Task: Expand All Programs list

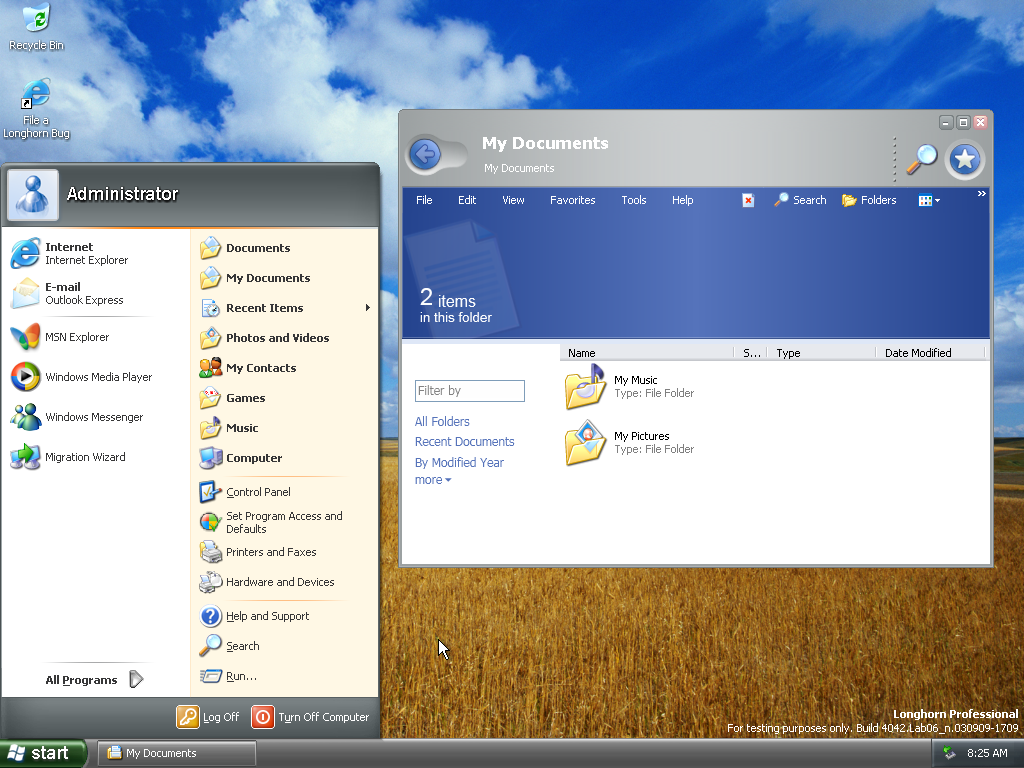Action: 95,680
